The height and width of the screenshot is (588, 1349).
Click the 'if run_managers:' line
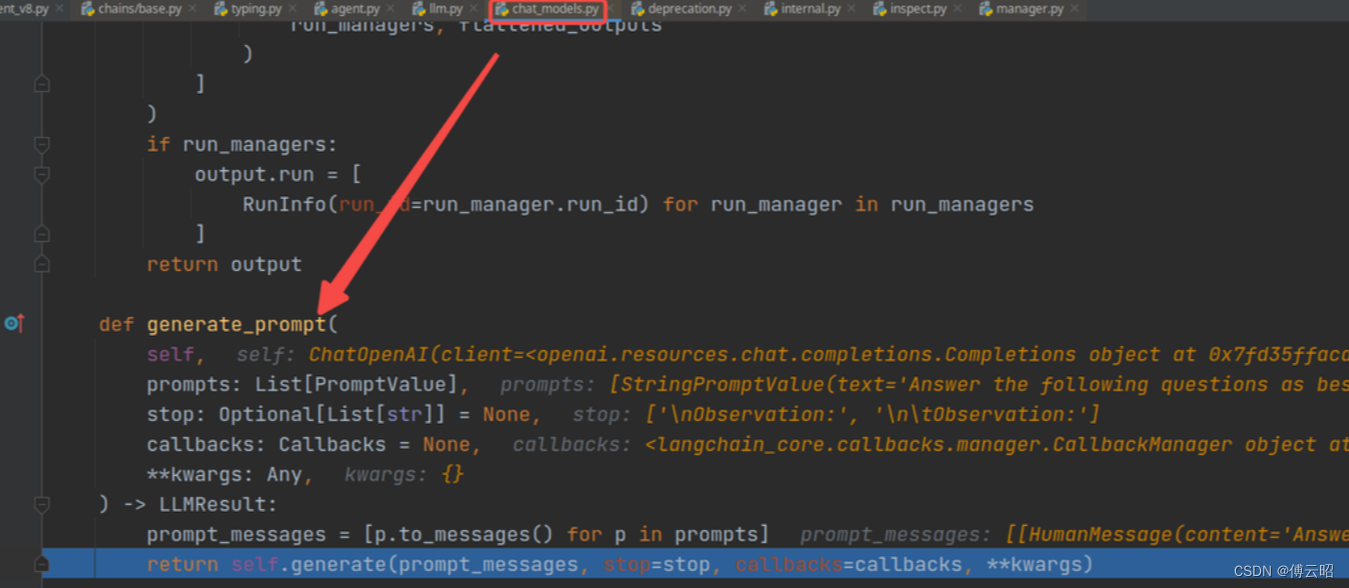[x=242, y=144]
